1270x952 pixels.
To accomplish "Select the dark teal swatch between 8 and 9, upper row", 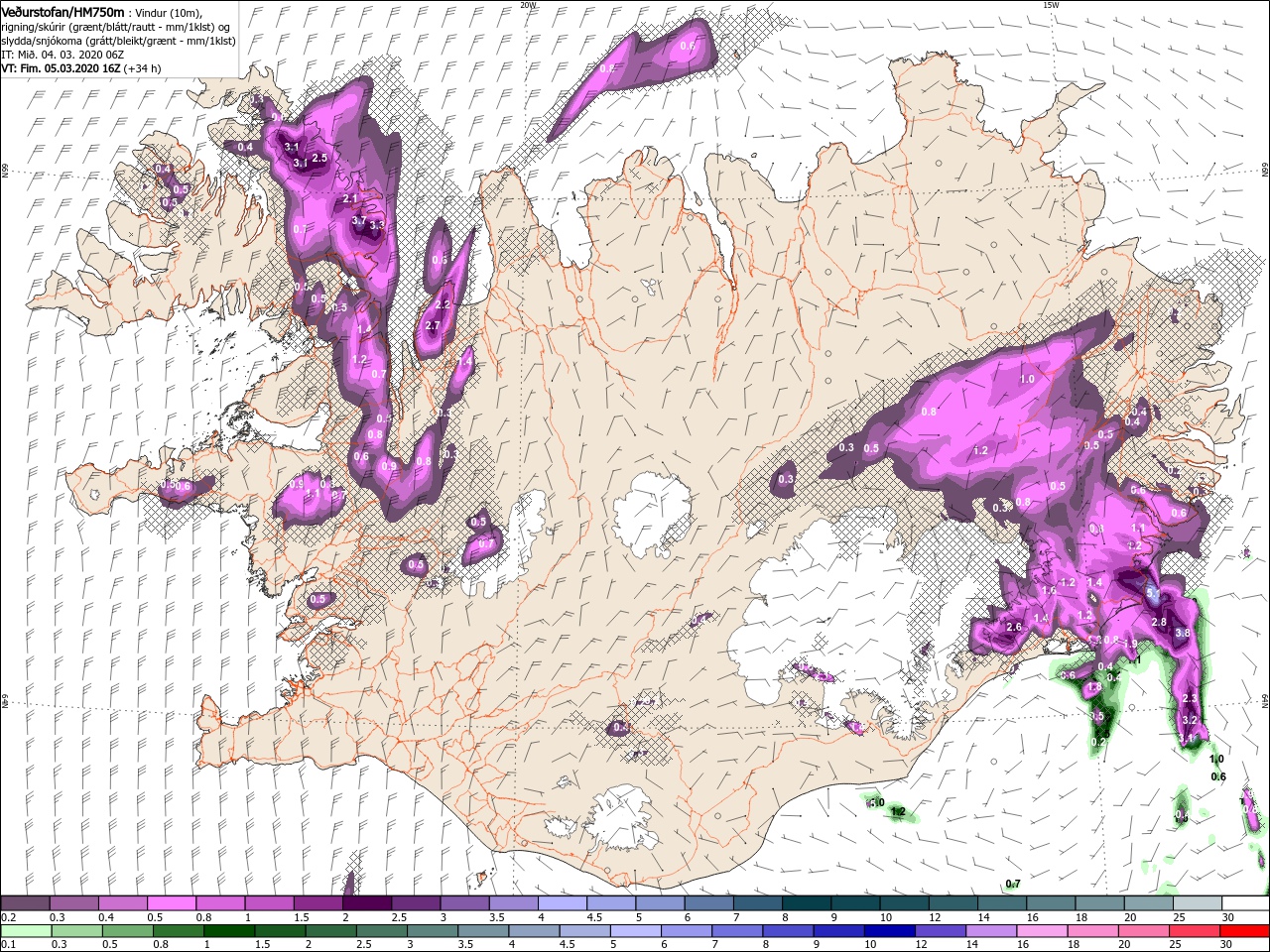I will point(806,903).
